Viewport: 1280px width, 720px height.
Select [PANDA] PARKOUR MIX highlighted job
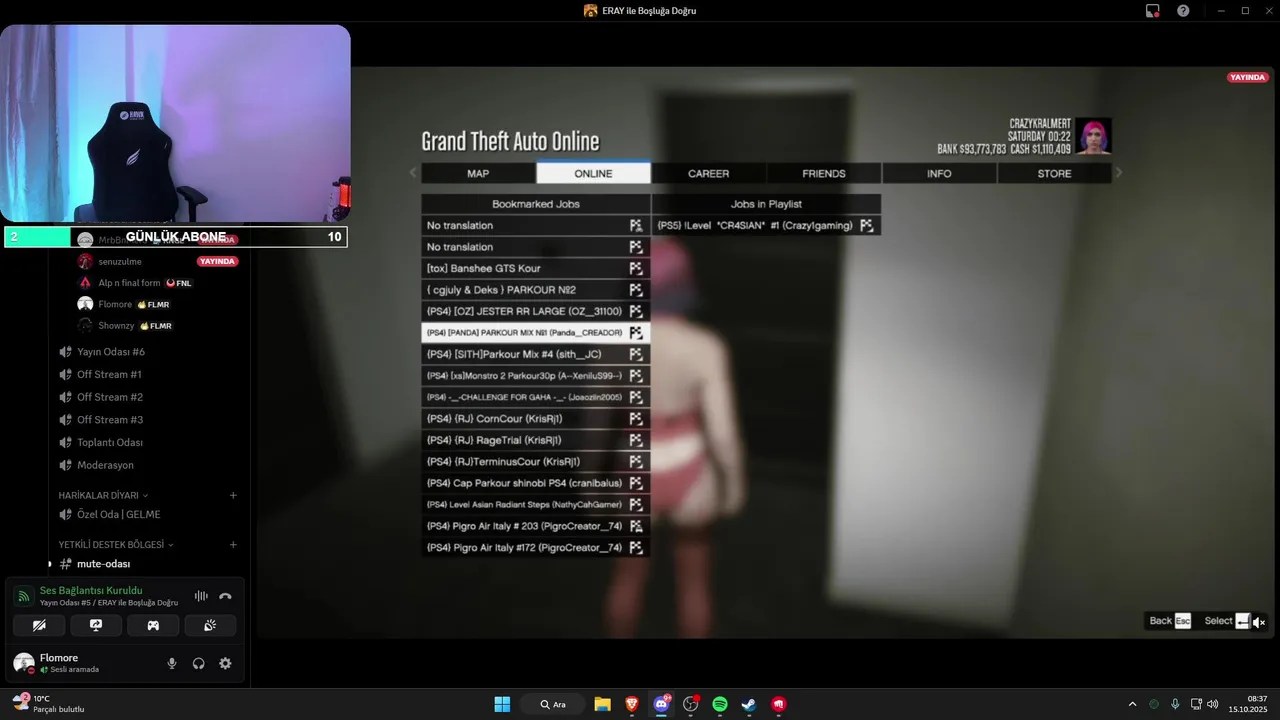536,333
